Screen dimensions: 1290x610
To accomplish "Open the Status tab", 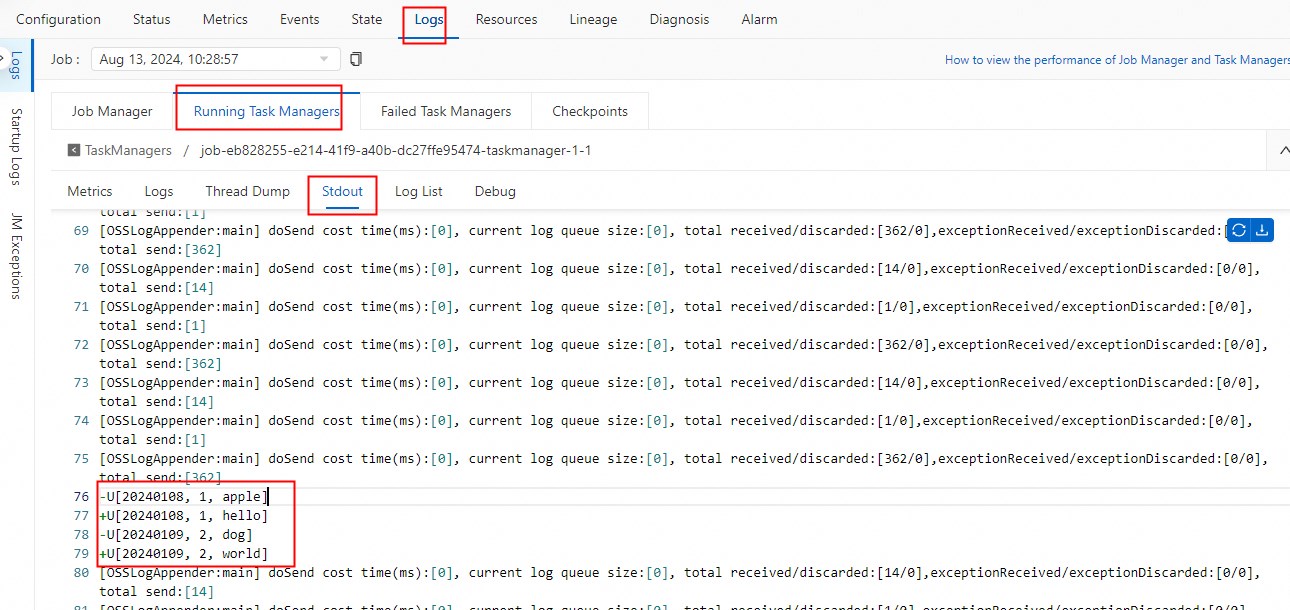I will [151, 19].
